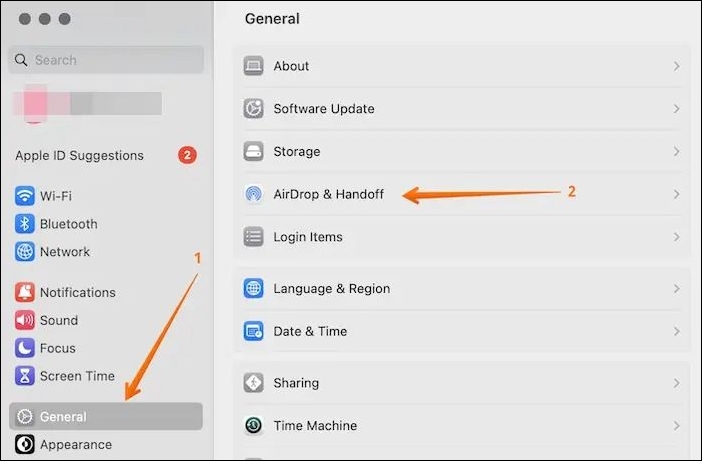Select General in the sidebar
The height and width of the screenshot is (461, 702).
point(106,416)
